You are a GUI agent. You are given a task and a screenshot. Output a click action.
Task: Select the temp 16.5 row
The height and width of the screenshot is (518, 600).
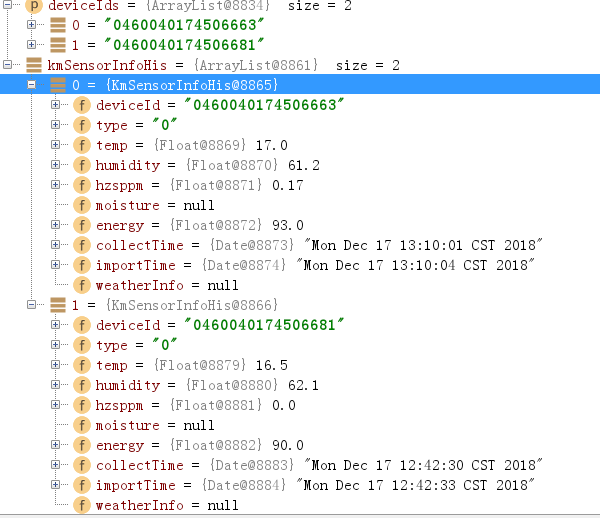click(x=300, y=365)
